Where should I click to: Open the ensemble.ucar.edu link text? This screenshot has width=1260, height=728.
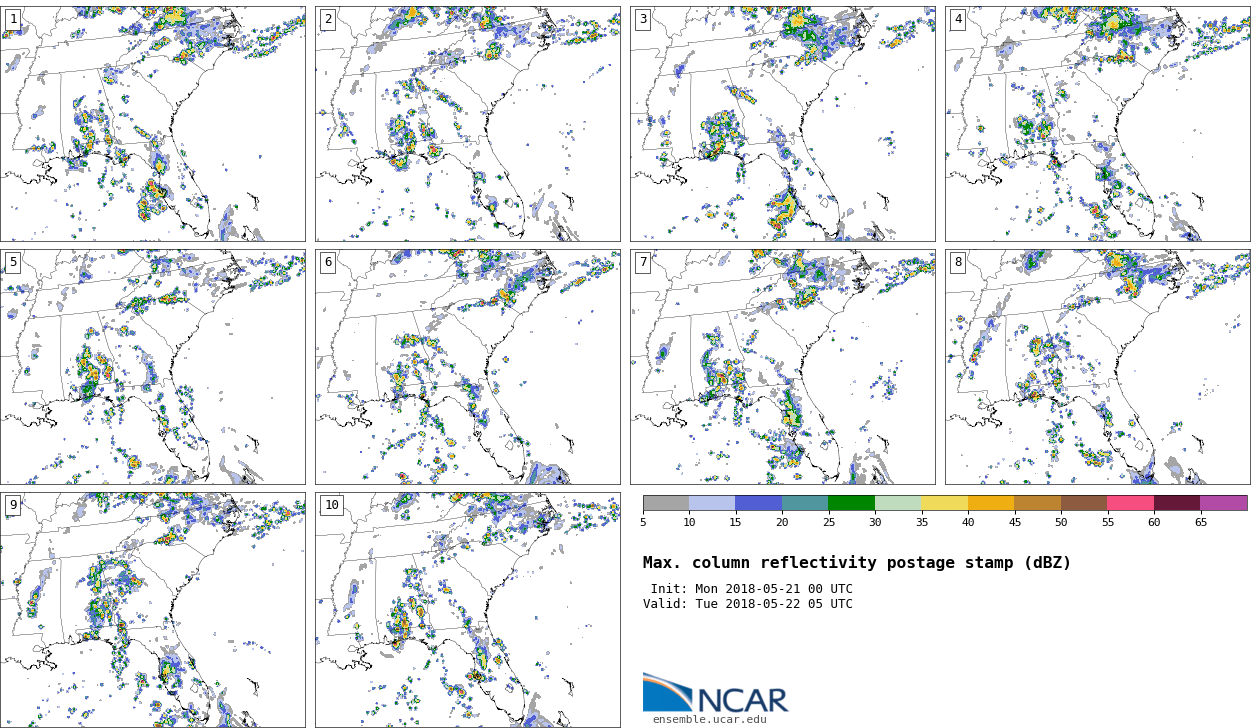709,719
